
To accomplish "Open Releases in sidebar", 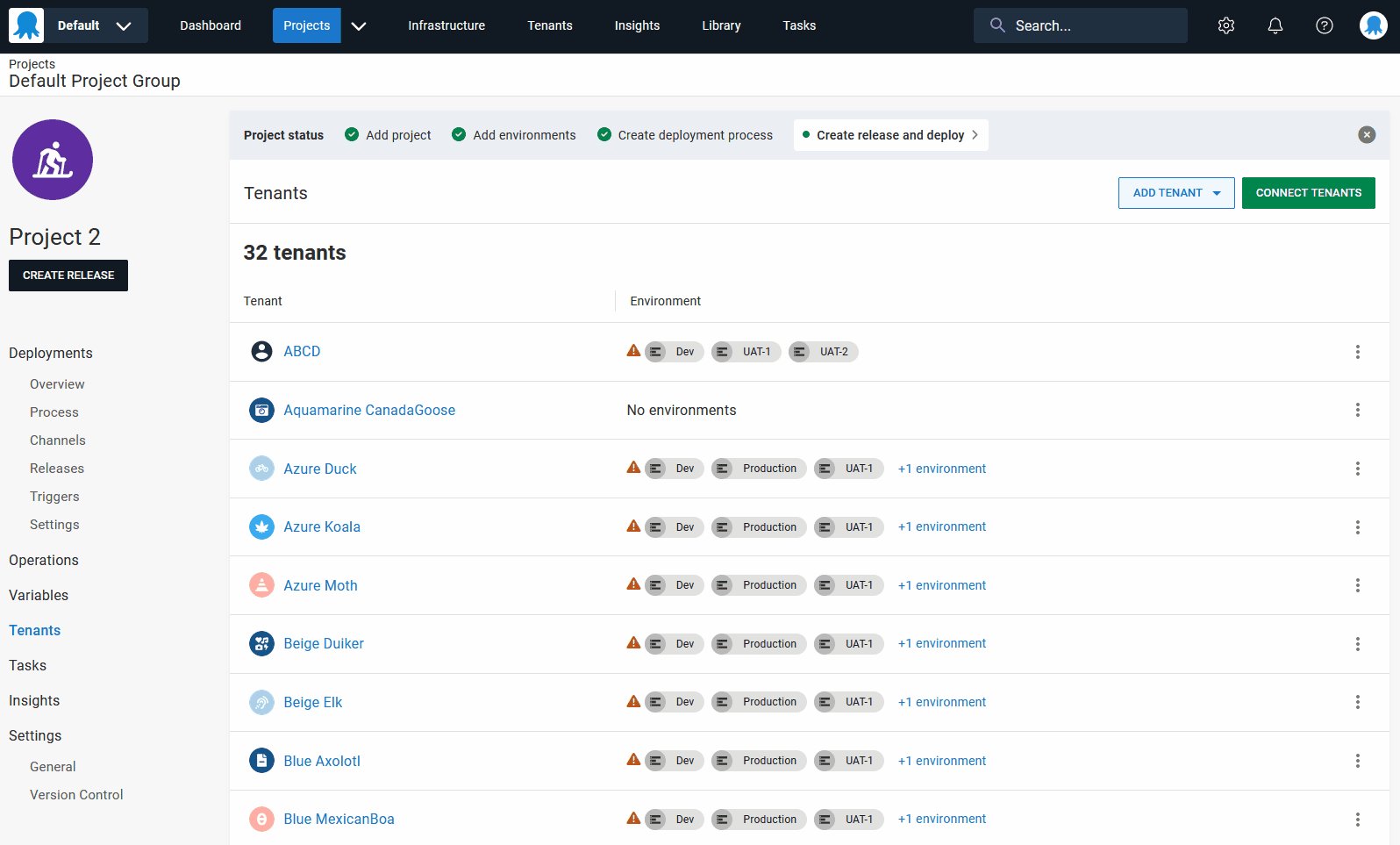I will click(57, 469).
